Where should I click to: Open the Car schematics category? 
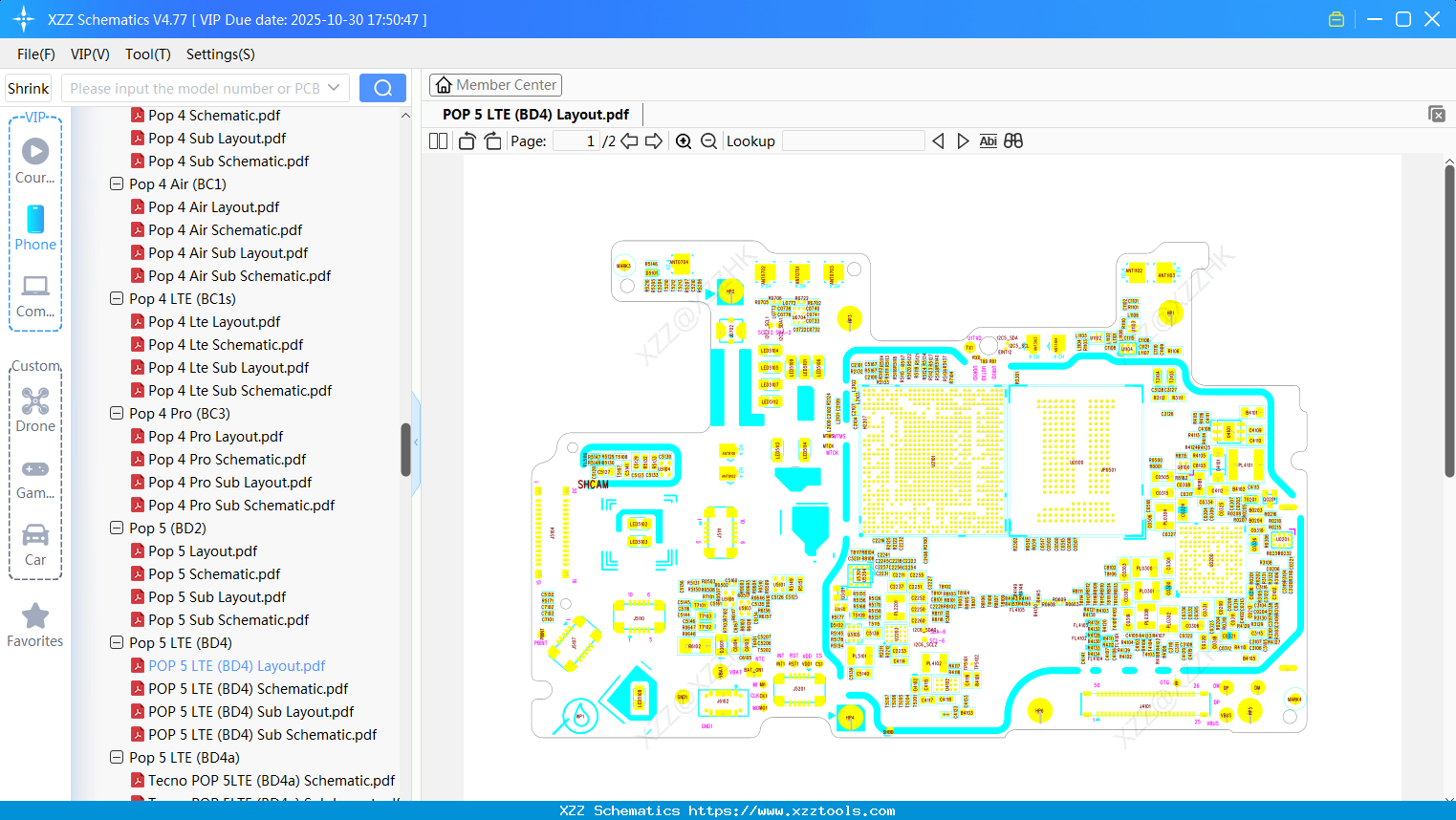[x=34, y=543]
